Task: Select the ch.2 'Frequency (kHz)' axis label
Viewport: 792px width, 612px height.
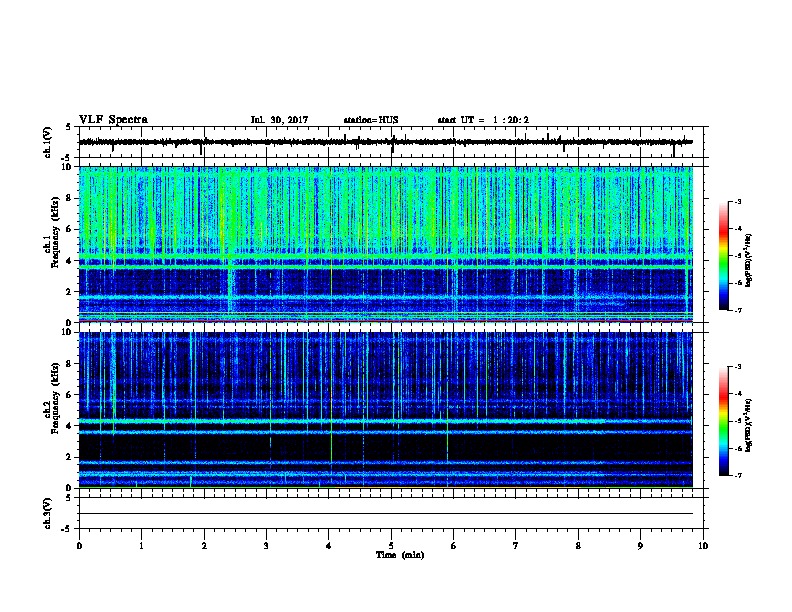Action: tap(55, 398)
